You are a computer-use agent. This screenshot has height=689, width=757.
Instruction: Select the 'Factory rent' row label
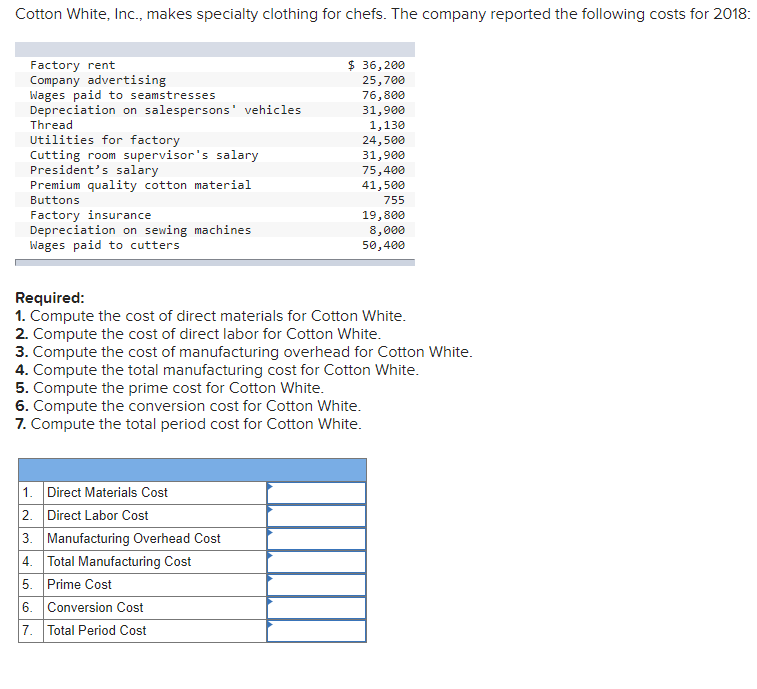point(72,65)
